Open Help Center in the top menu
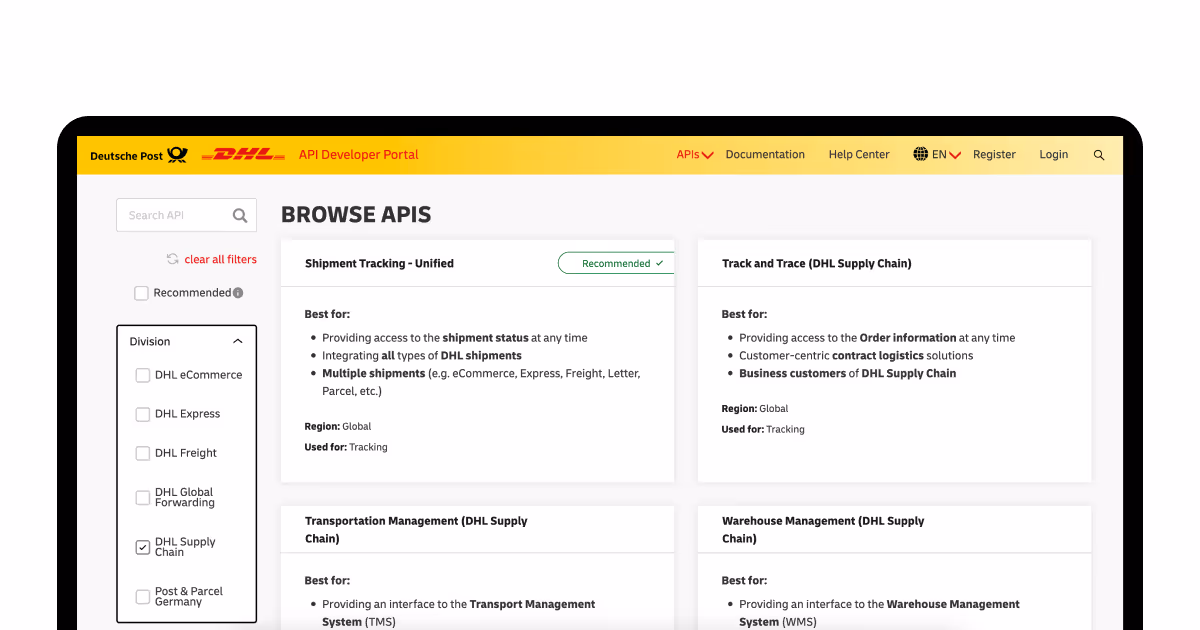The width and height of the screenshot is (1200, 630). 859,155
